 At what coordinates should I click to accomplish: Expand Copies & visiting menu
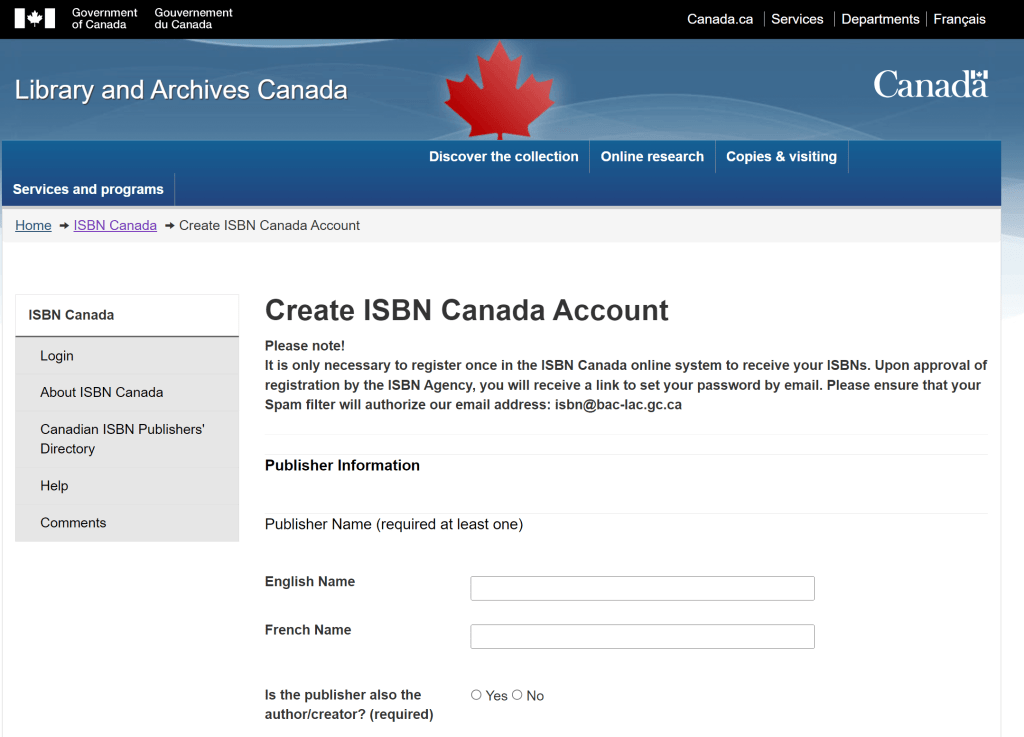[781, 157]
